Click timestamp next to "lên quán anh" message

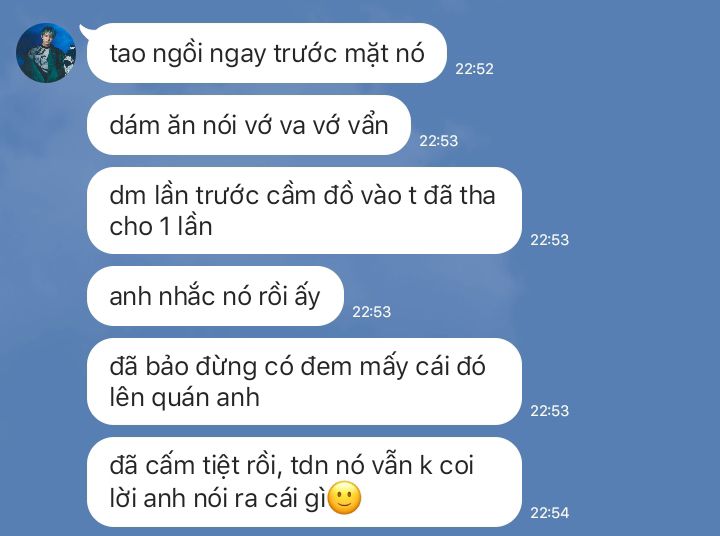(x=549, y=411)
